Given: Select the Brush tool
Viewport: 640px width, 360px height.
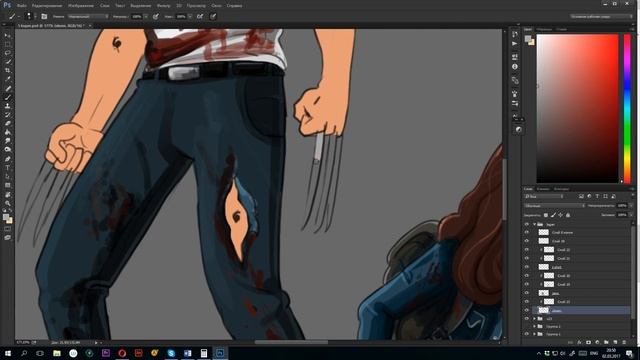Looking at the screenshot, I should pos(7,97).
